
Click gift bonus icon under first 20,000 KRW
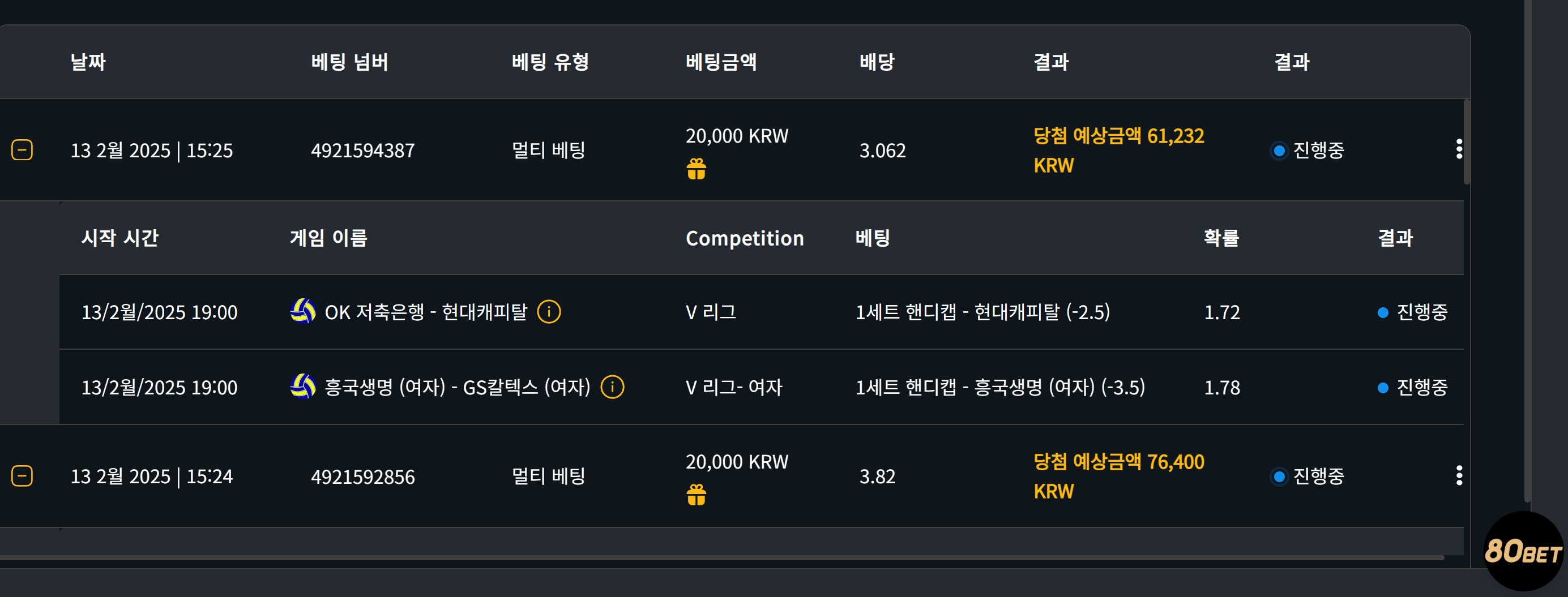click(x=697, y=169)
